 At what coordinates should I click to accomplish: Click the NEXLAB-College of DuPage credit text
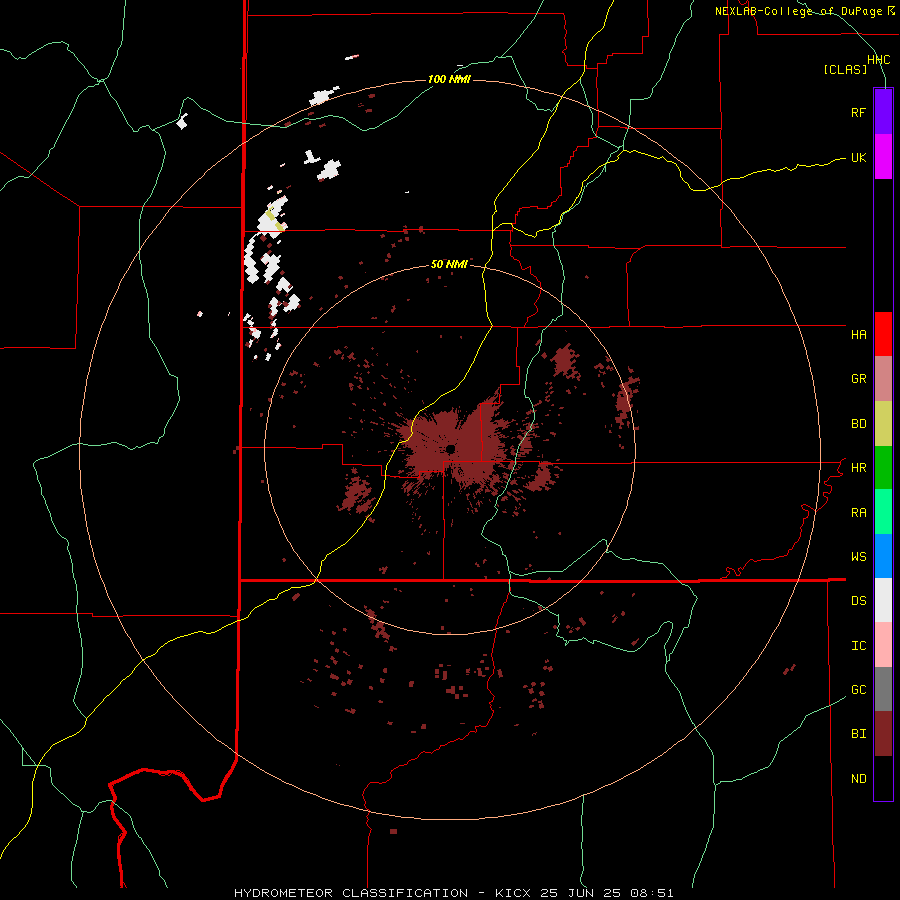[798, 11]
